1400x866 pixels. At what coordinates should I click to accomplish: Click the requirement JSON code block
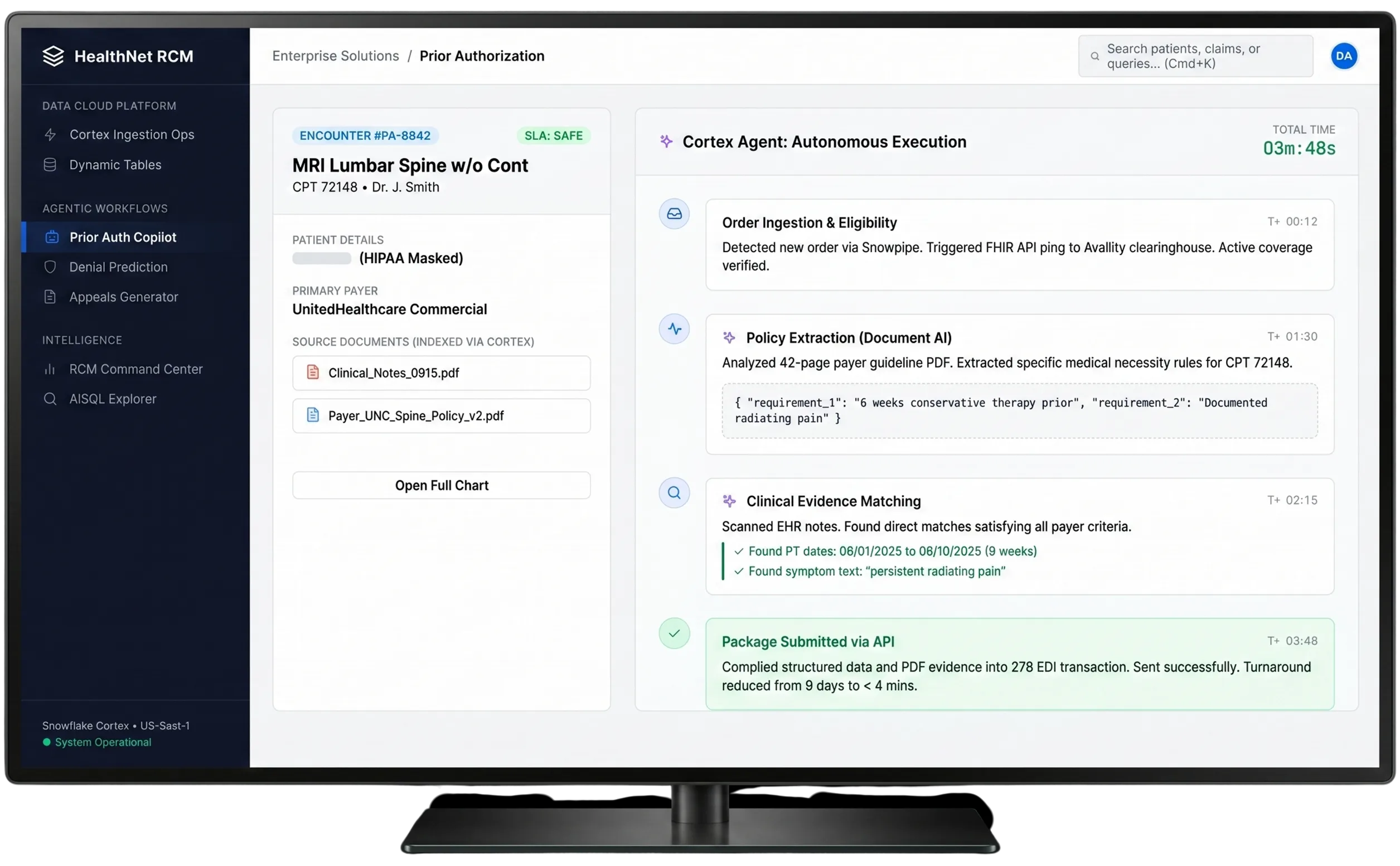point(1019,410)
